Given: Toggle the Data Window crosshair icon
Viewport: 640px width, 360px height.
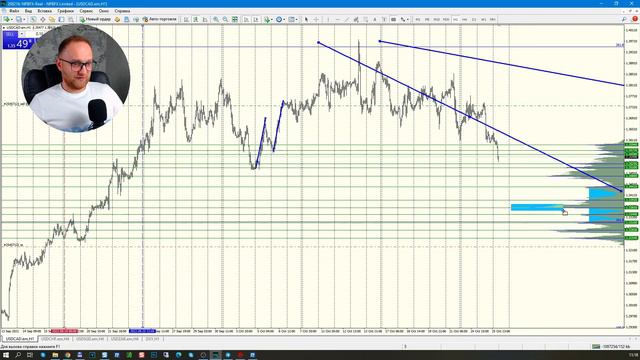Looking at the screenshot, I should [x=42, y=19].
